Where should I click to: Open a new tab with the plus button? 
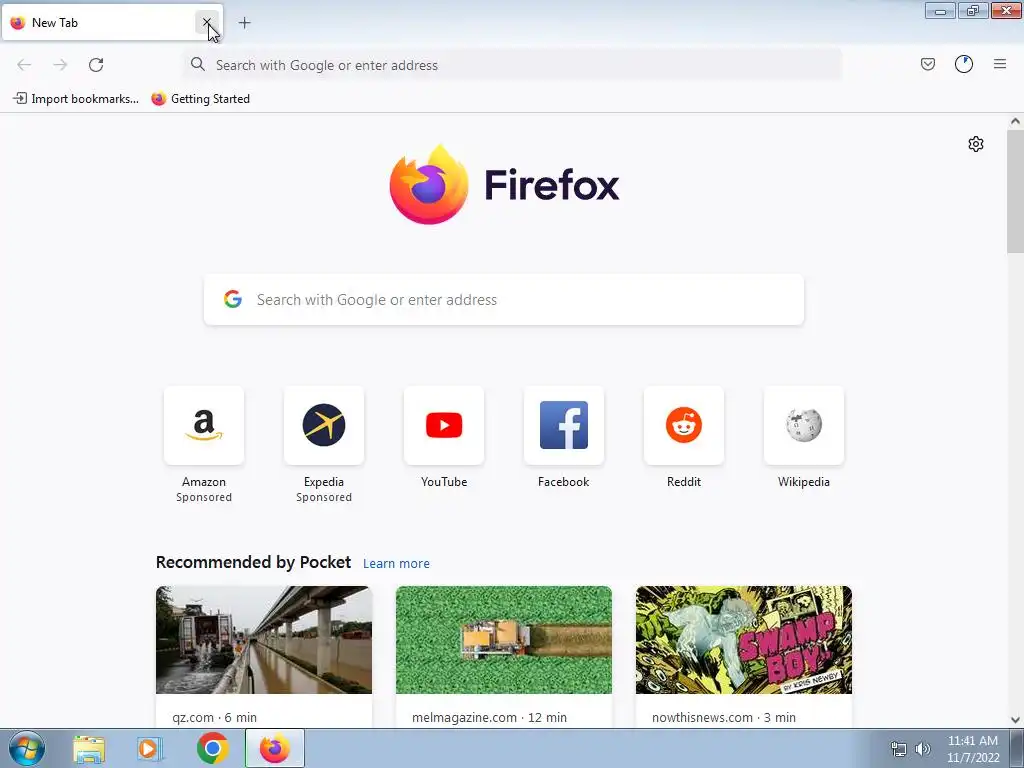coord(244,23)
